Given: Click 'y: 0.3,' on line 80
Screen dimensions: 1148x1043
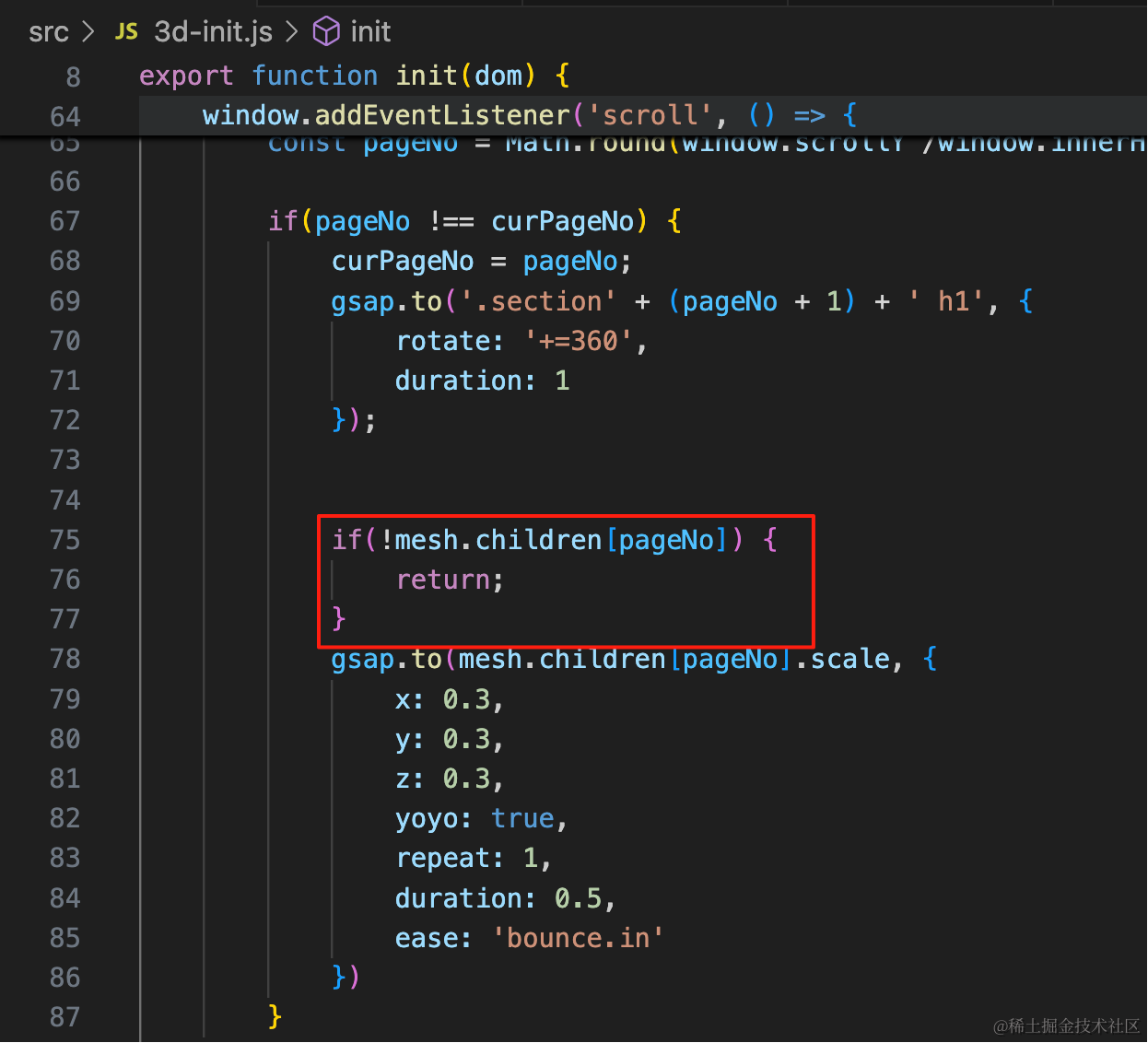Looking at the screenshot, I should (450, 739).
